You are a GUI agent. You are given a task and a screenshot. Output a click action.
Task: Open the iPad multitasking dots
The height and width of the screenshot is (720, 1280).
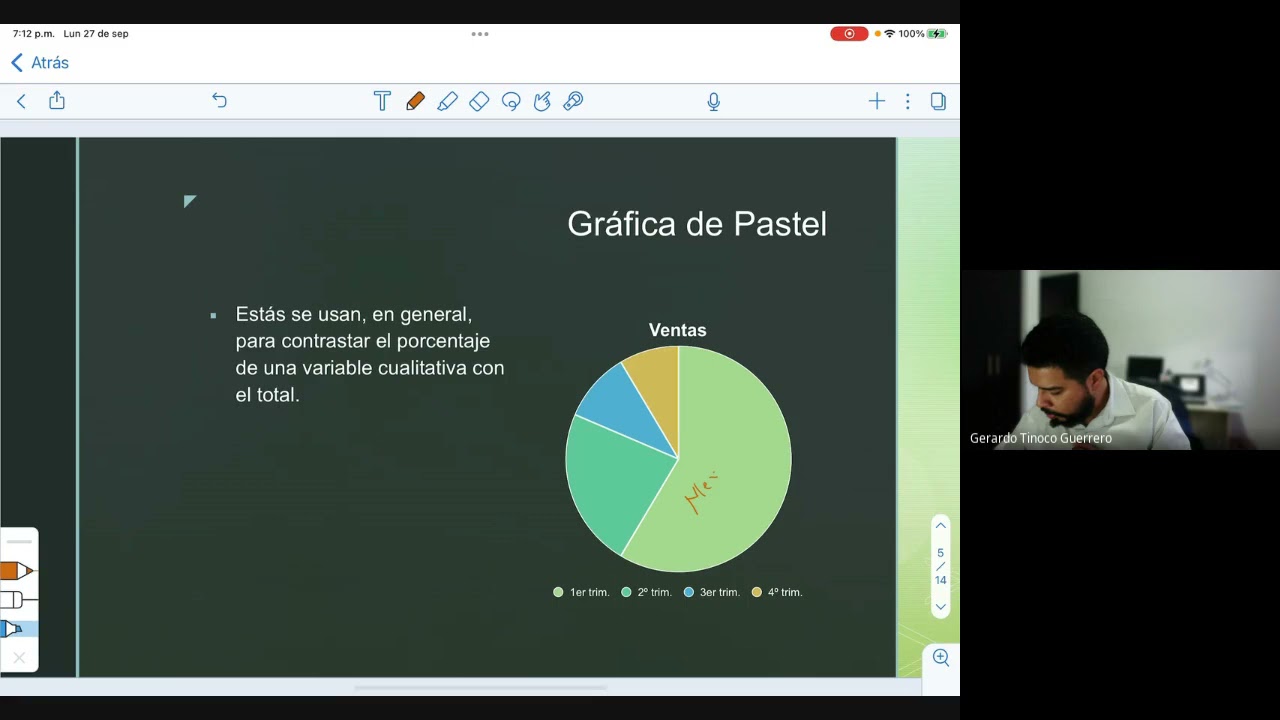480,34
